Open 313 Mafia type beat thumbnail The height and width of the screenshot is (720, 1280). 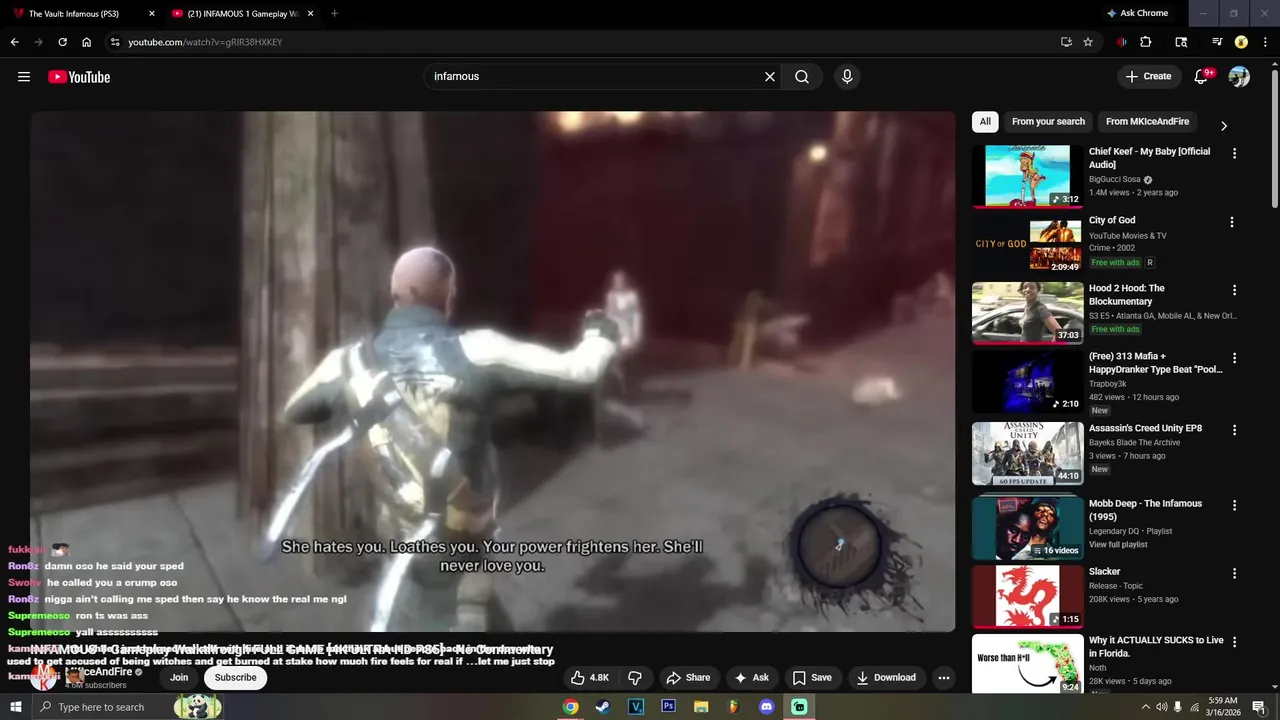click(x=1027, y=381)
